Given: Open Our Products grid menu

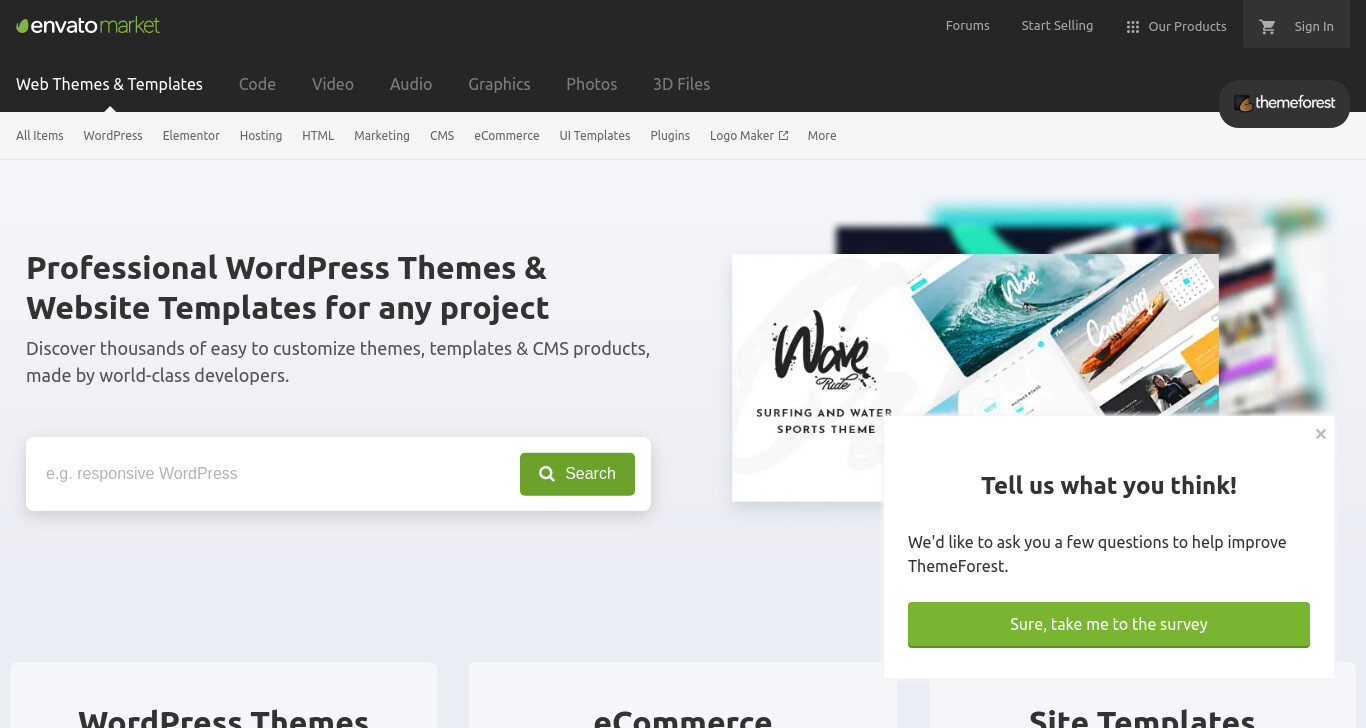Looking at the screenshot, I should pyautogui.click(x=1176, y=27).
